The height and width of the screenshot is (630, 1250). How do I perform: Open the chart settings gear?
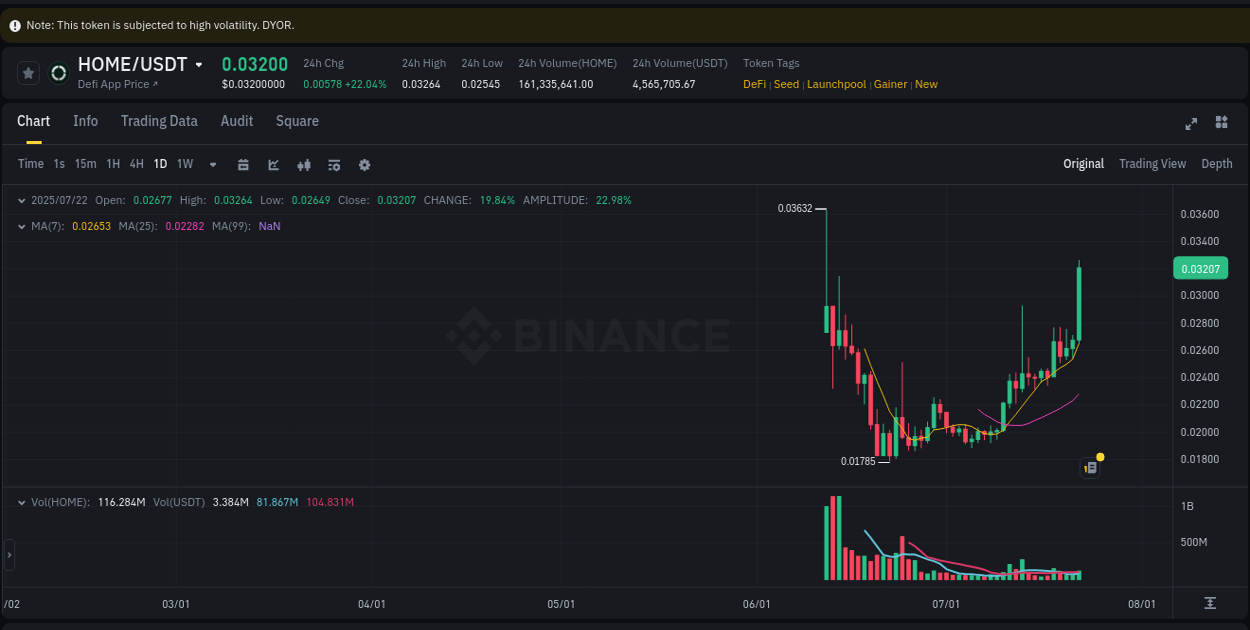point(364,164)
